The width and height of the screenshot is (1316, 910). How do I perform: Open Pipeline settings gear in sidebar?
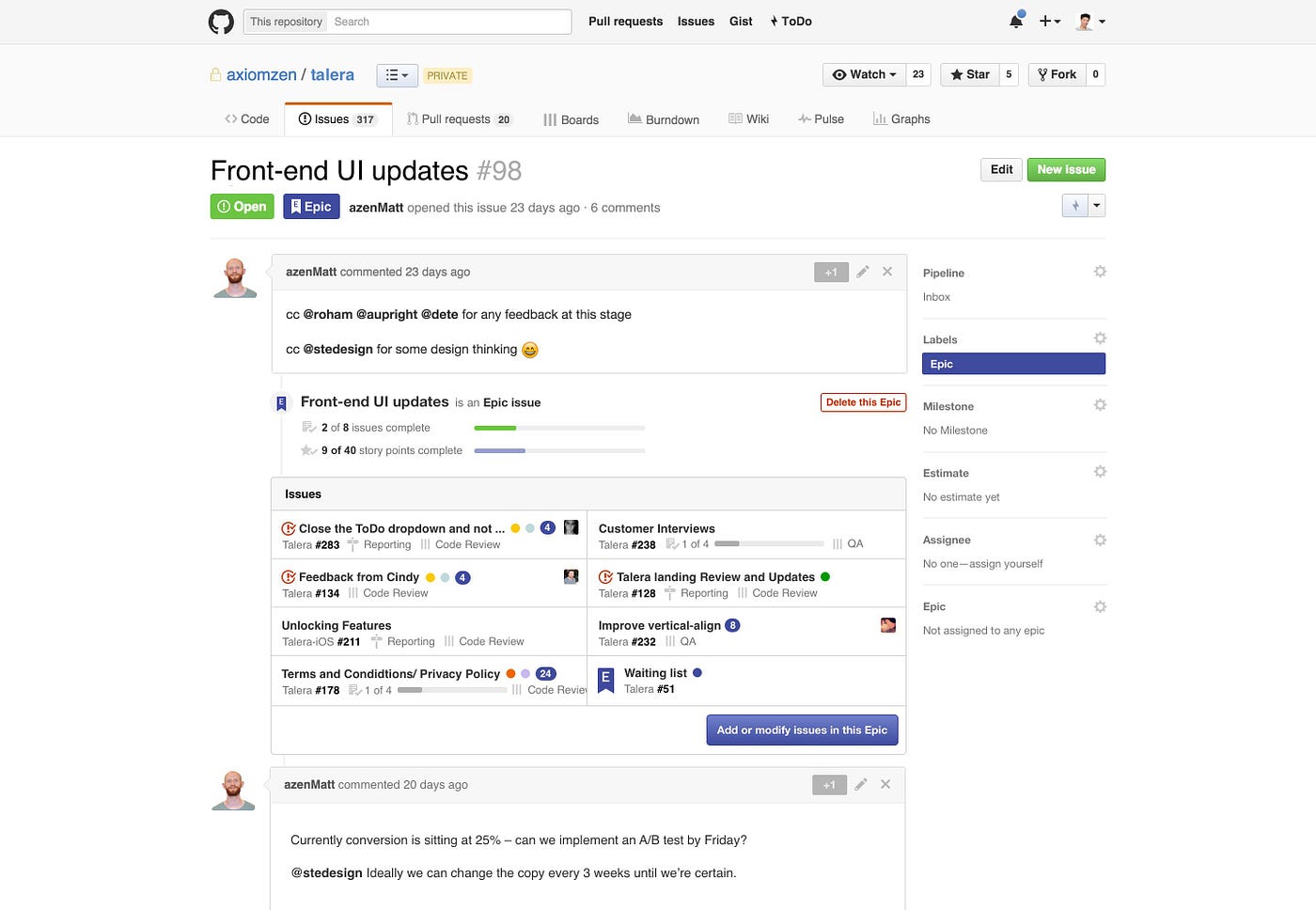1100,271
